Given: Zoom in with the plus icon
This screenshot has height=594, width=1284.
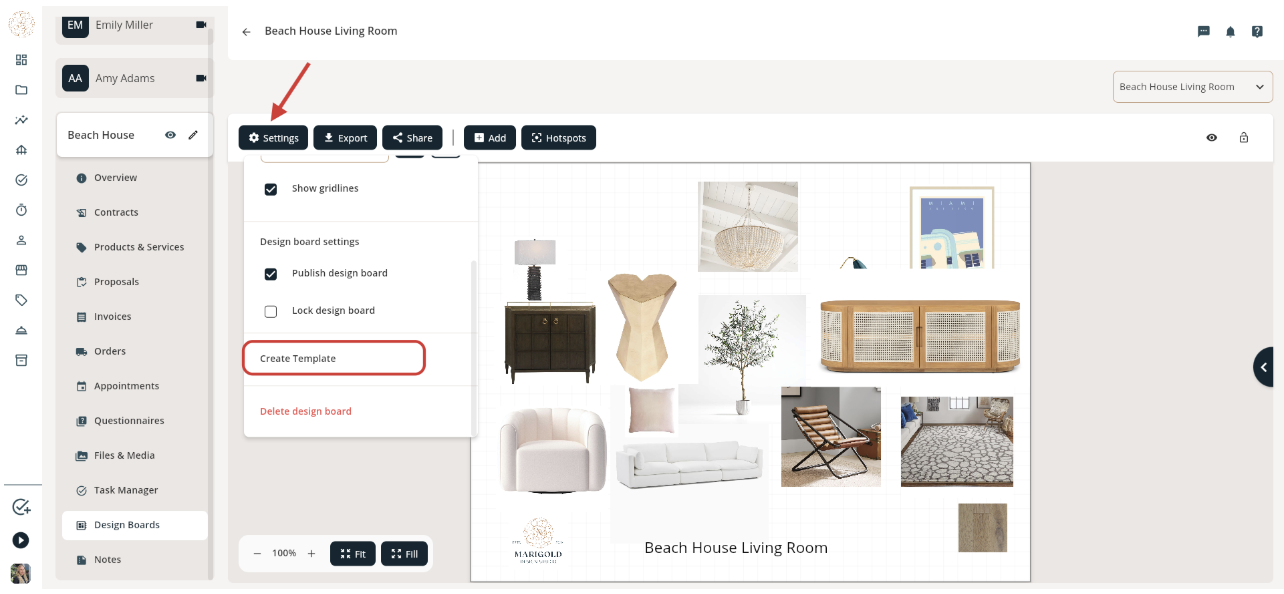Looking at the screenshot, I should [311, 553].
